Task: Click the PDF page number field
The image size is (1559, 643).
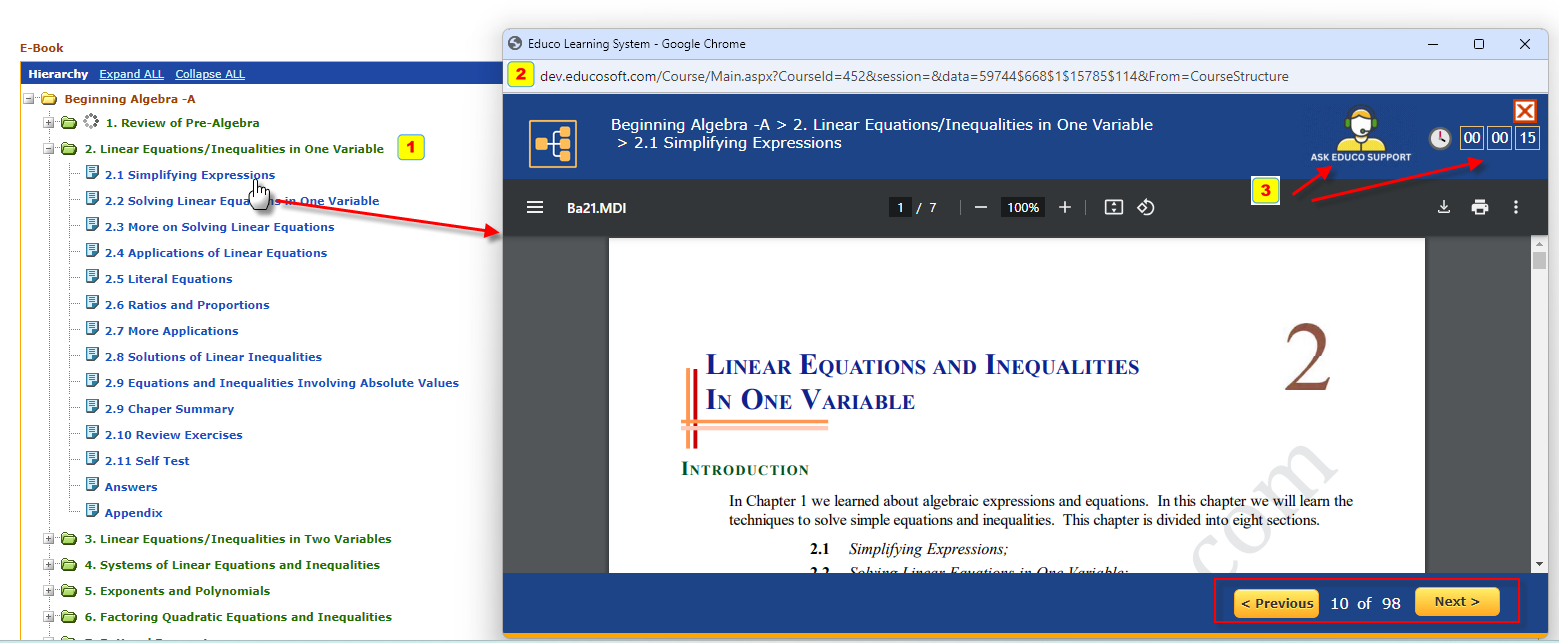Action: [900, 207]
